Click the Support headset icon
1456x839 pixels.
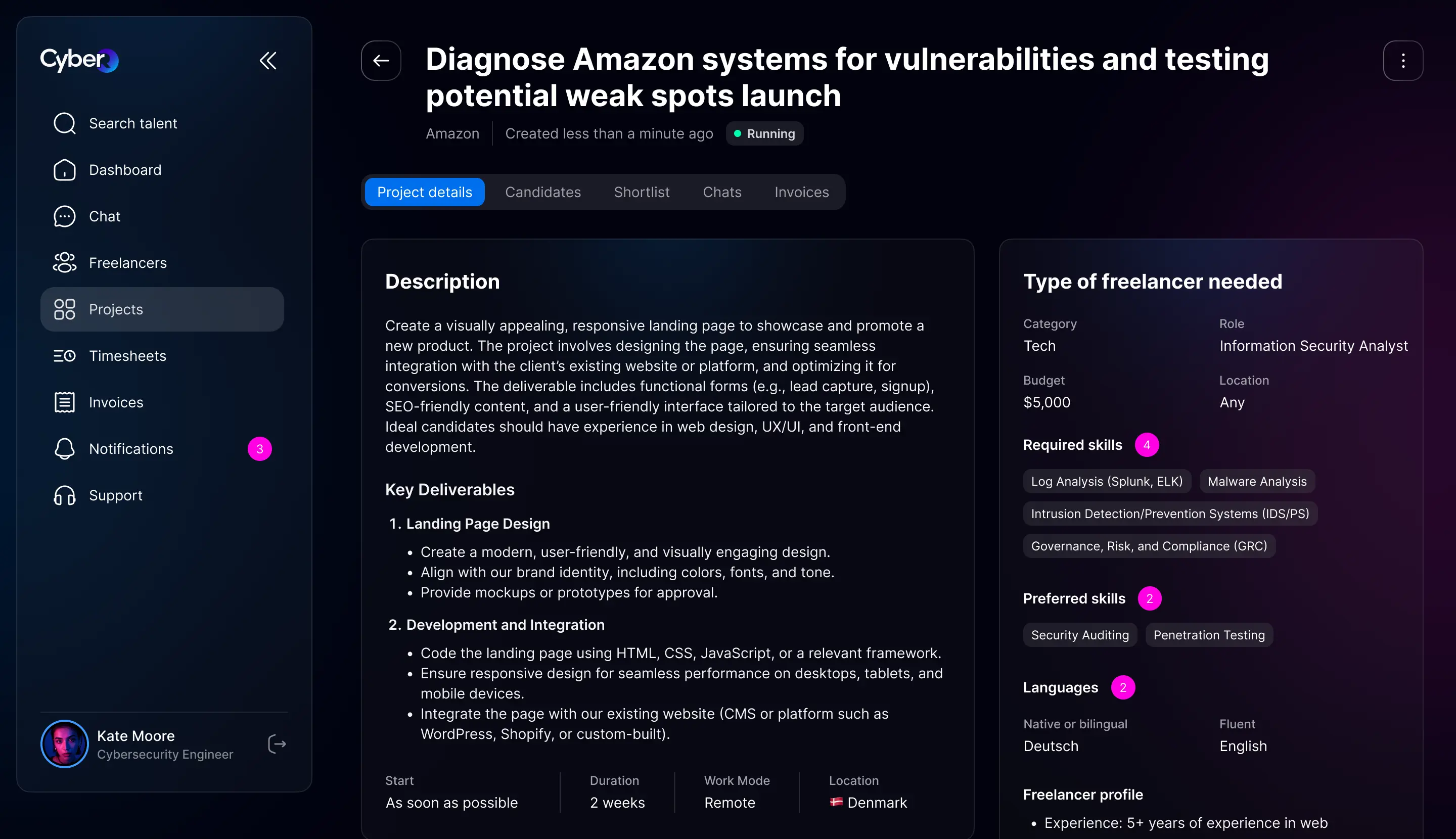pos(65,495)
